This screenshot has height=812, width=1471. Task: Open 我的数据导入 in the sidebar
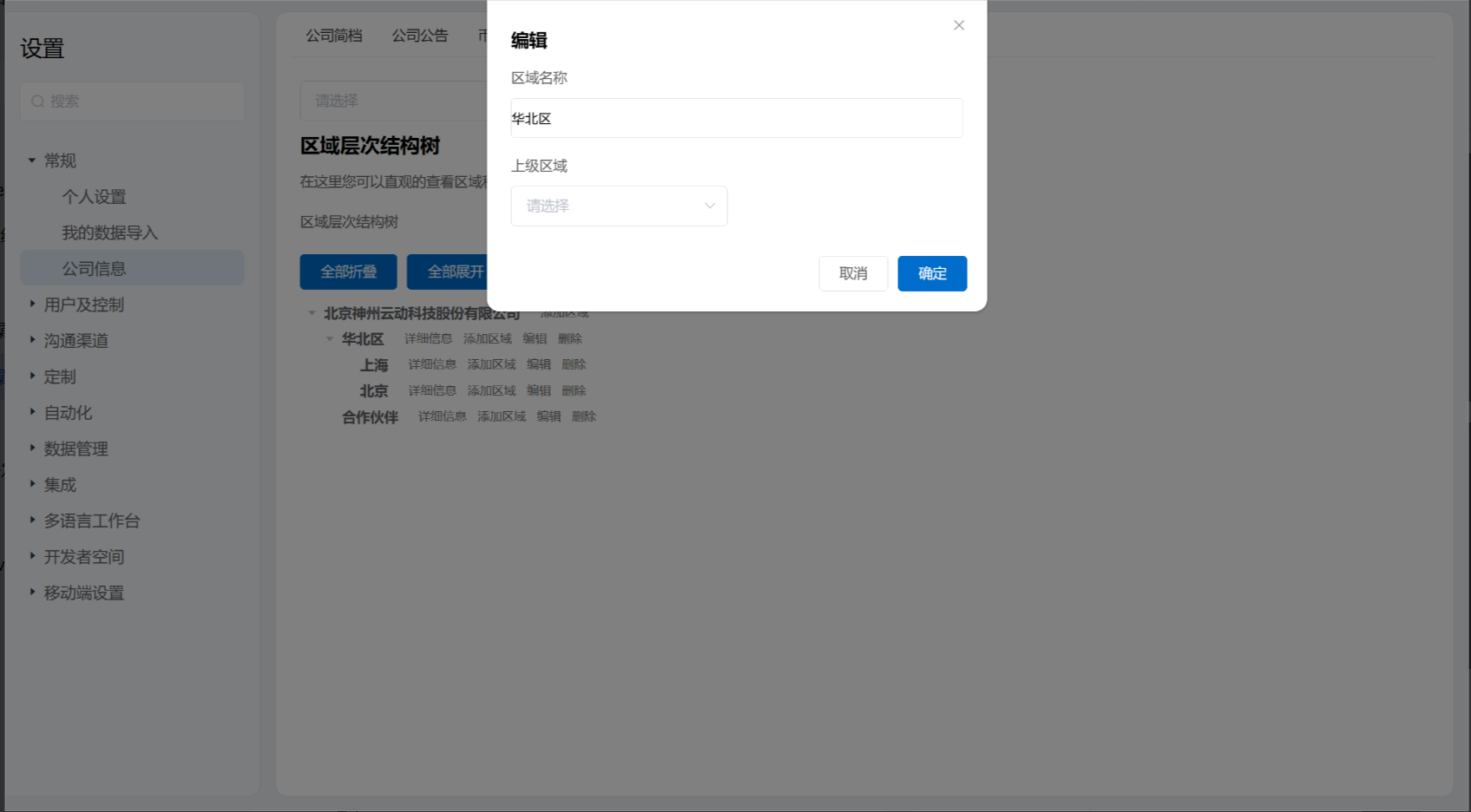click(109, 232)
